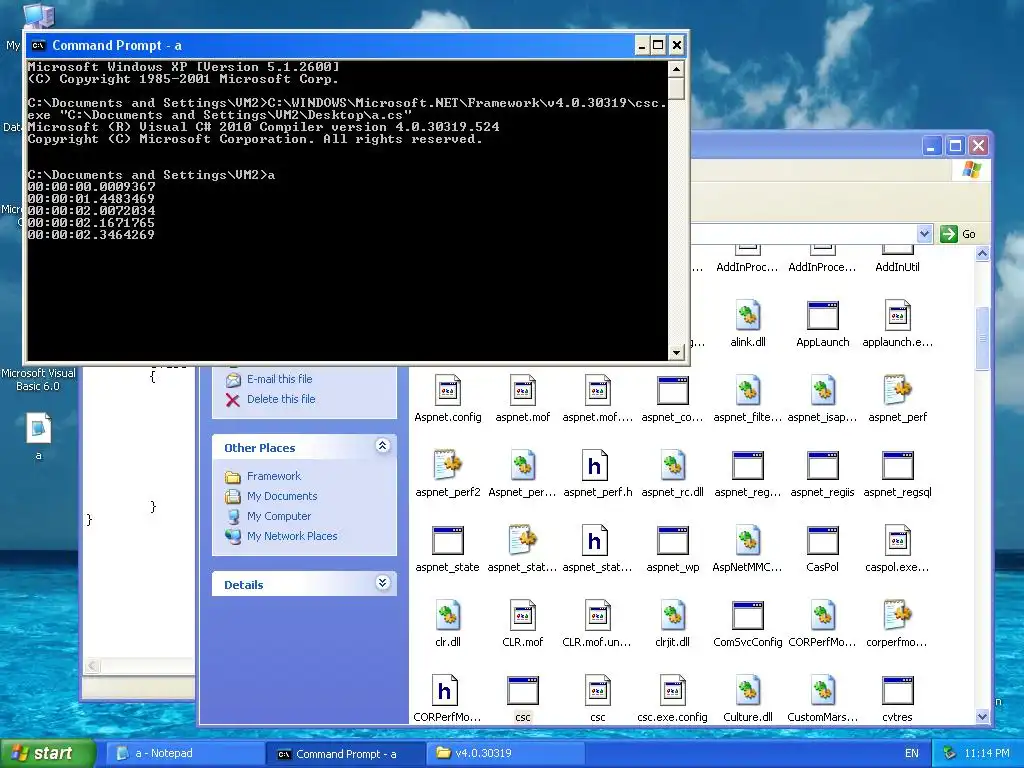
Task: Select the CLR.mof file icon
Action: click(522, 616)
